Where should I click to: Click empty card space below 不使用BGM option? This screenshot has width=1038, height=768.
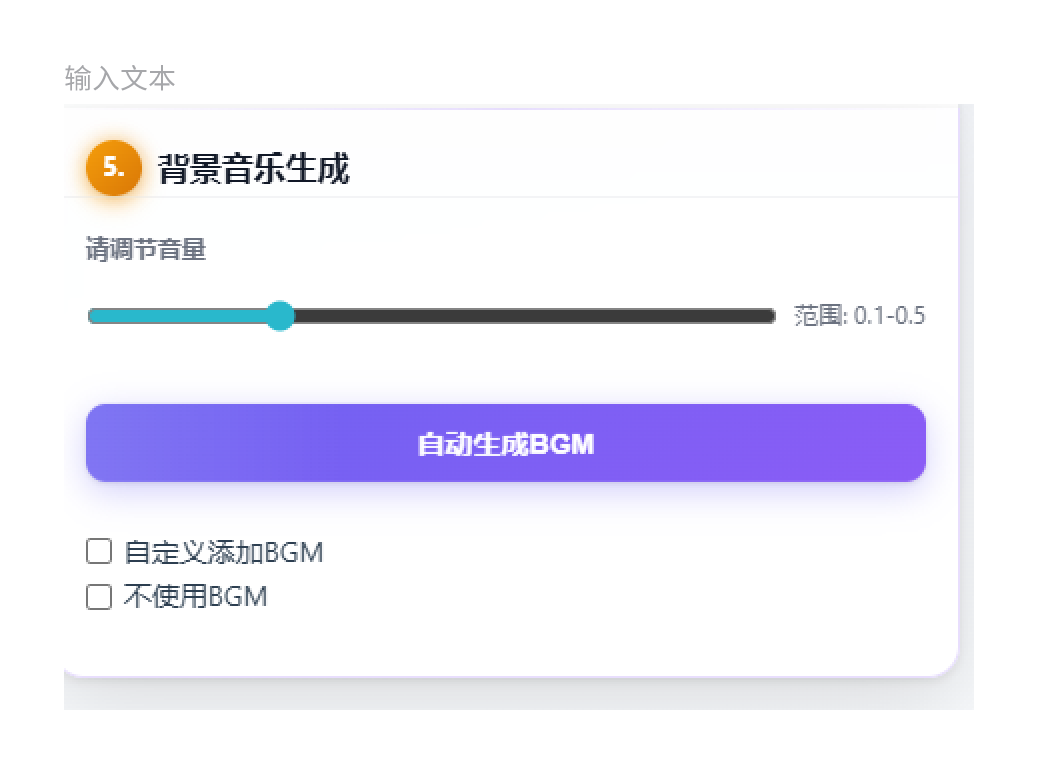click(500, 640)
